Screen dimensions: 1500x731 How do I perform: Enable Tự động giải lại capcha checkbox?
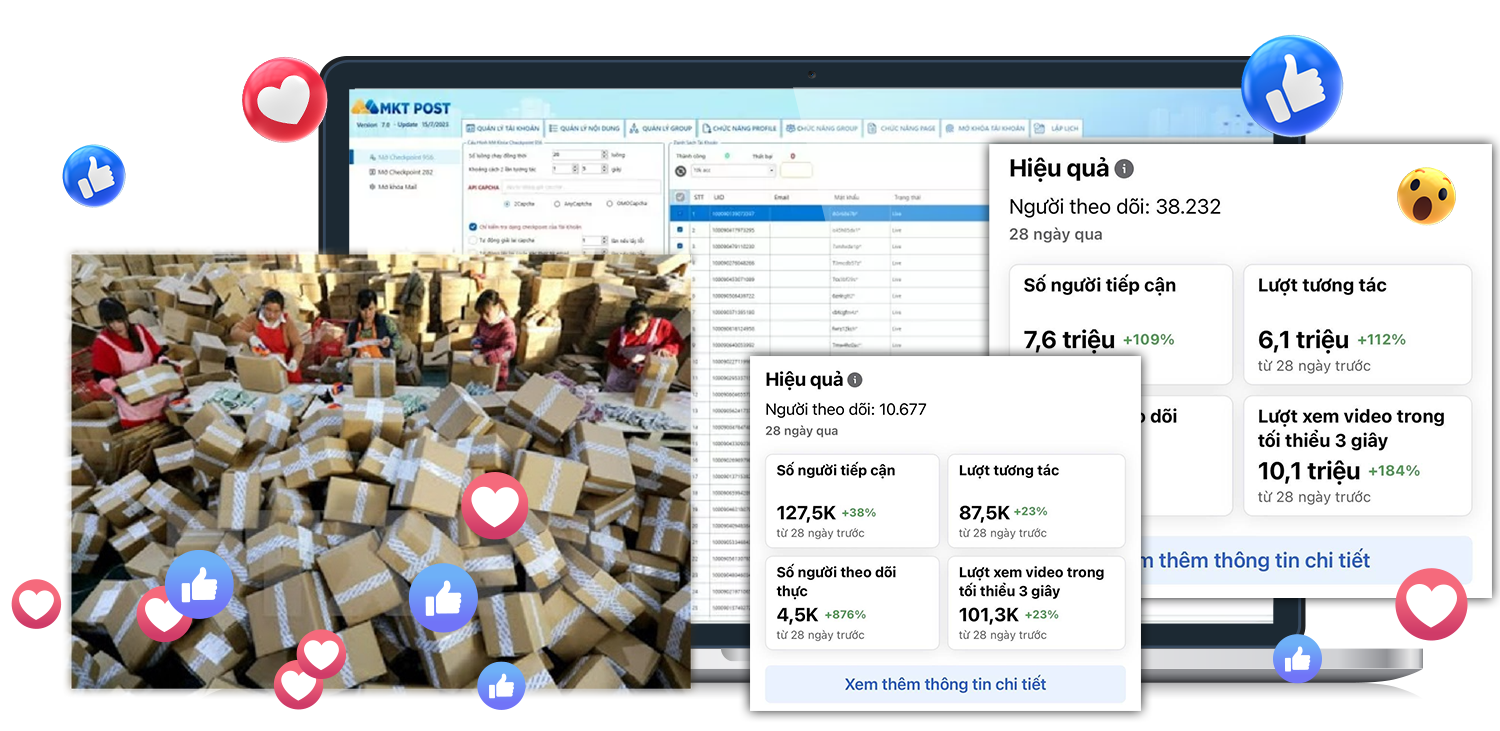(x=473, y=240)
